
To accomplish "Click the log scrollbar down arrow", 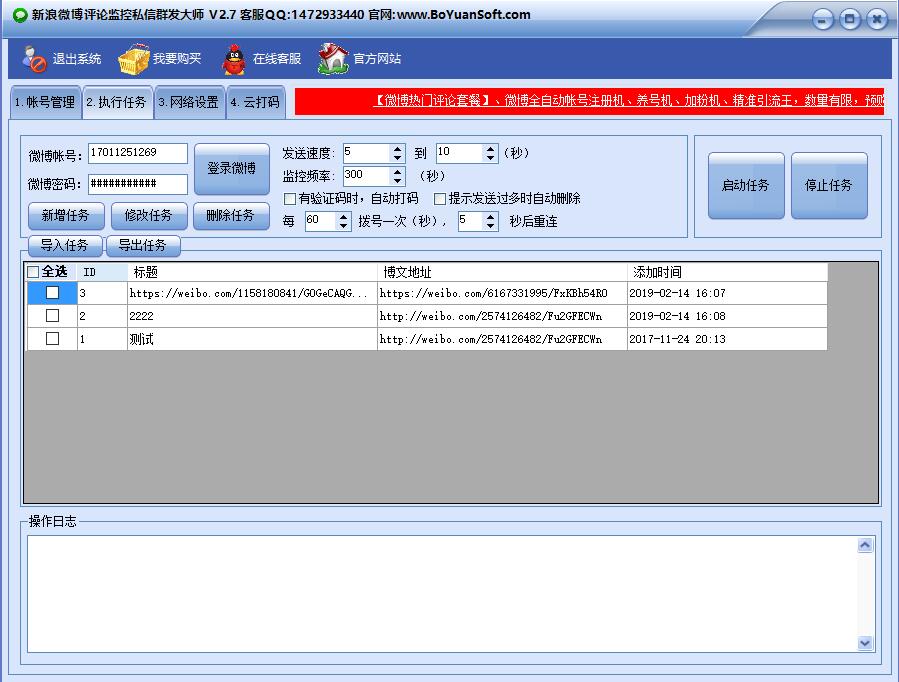I will pos(865,643).
